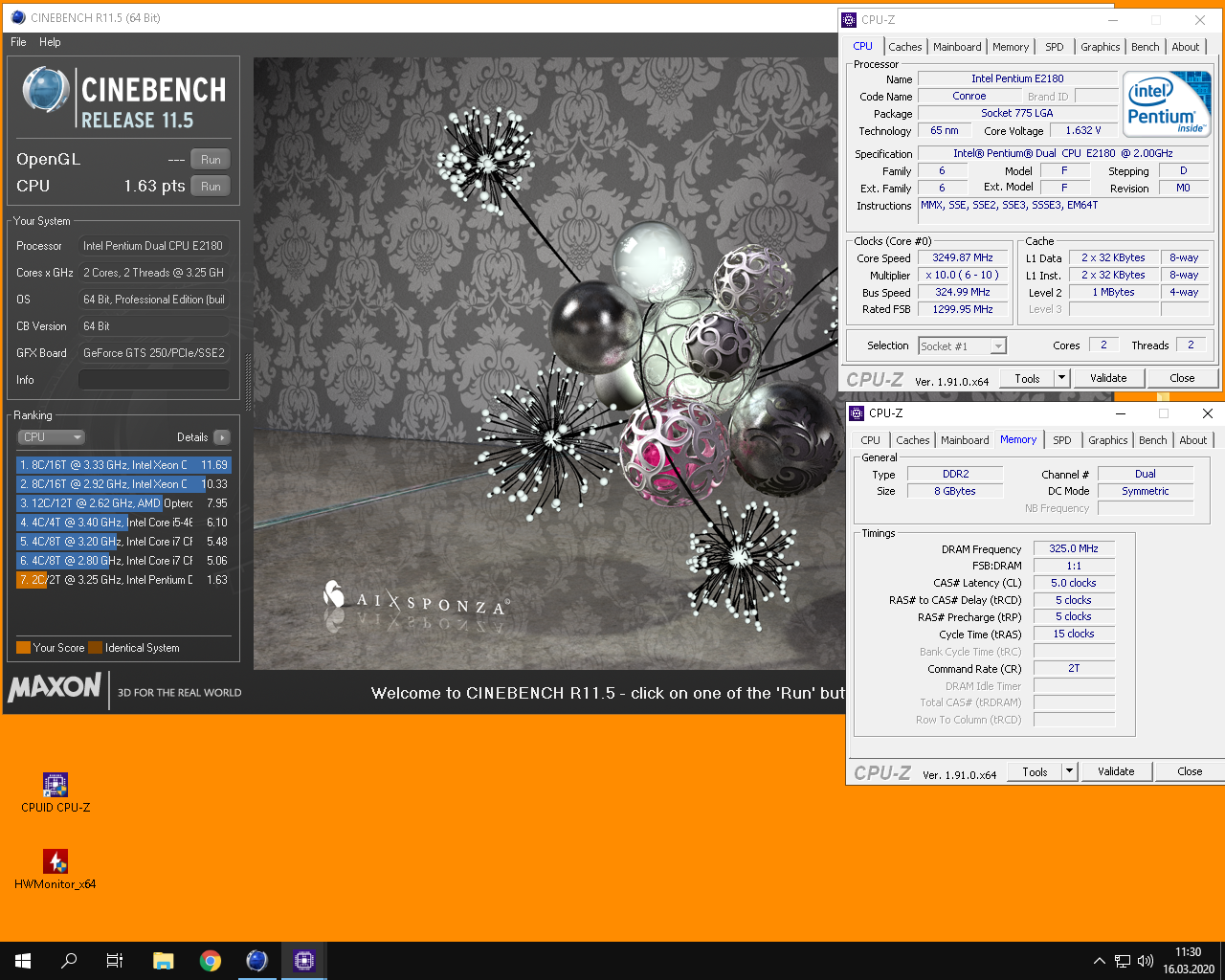Viewport: 1225px width, 980px height.
Task: Open Memory tab in upper CPU-Z window
Action: 1011,47
